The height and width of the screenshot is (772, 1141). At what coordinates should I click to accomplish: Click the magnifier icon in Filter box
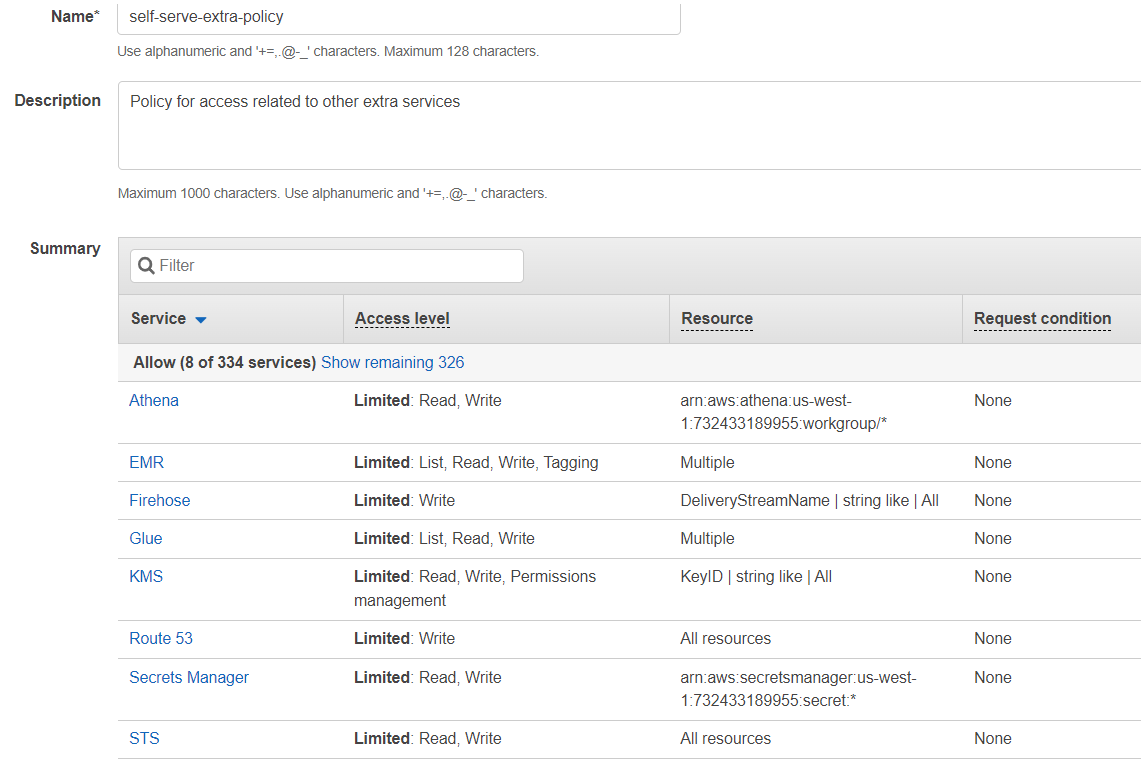[x=146, y=266]
